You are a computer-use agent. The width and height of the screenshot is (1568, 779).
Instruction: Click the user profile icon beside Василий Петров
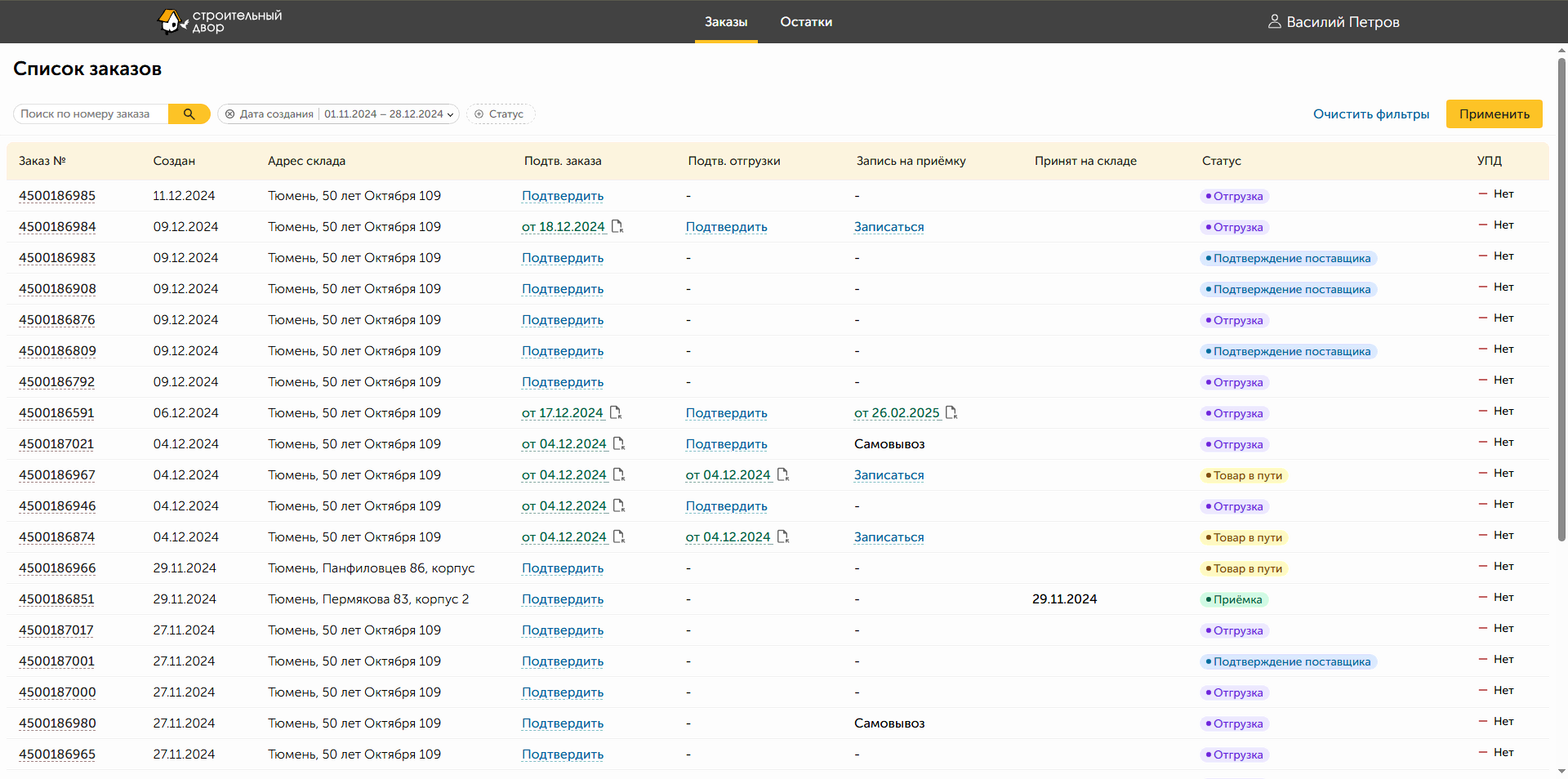1274,22
